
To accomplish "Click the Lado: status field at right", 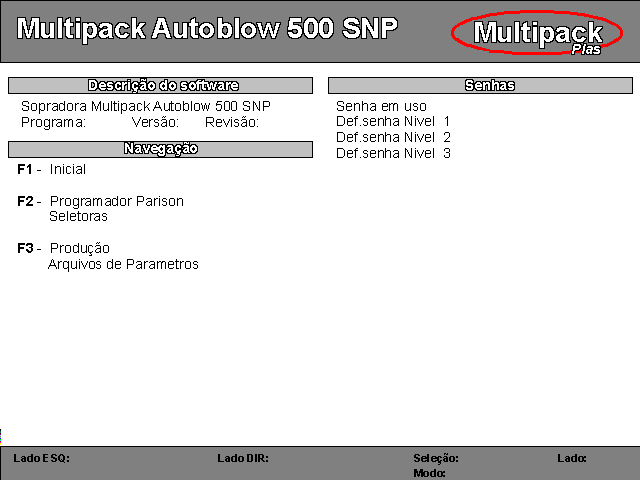I will point(572,458).
